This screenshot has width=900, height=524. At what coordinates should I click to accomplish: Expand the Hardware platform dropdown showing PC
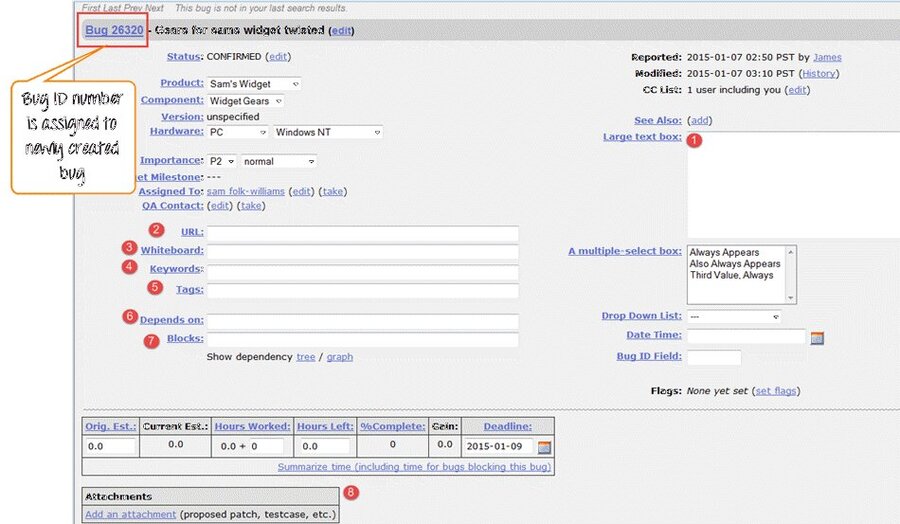(238, 132)
